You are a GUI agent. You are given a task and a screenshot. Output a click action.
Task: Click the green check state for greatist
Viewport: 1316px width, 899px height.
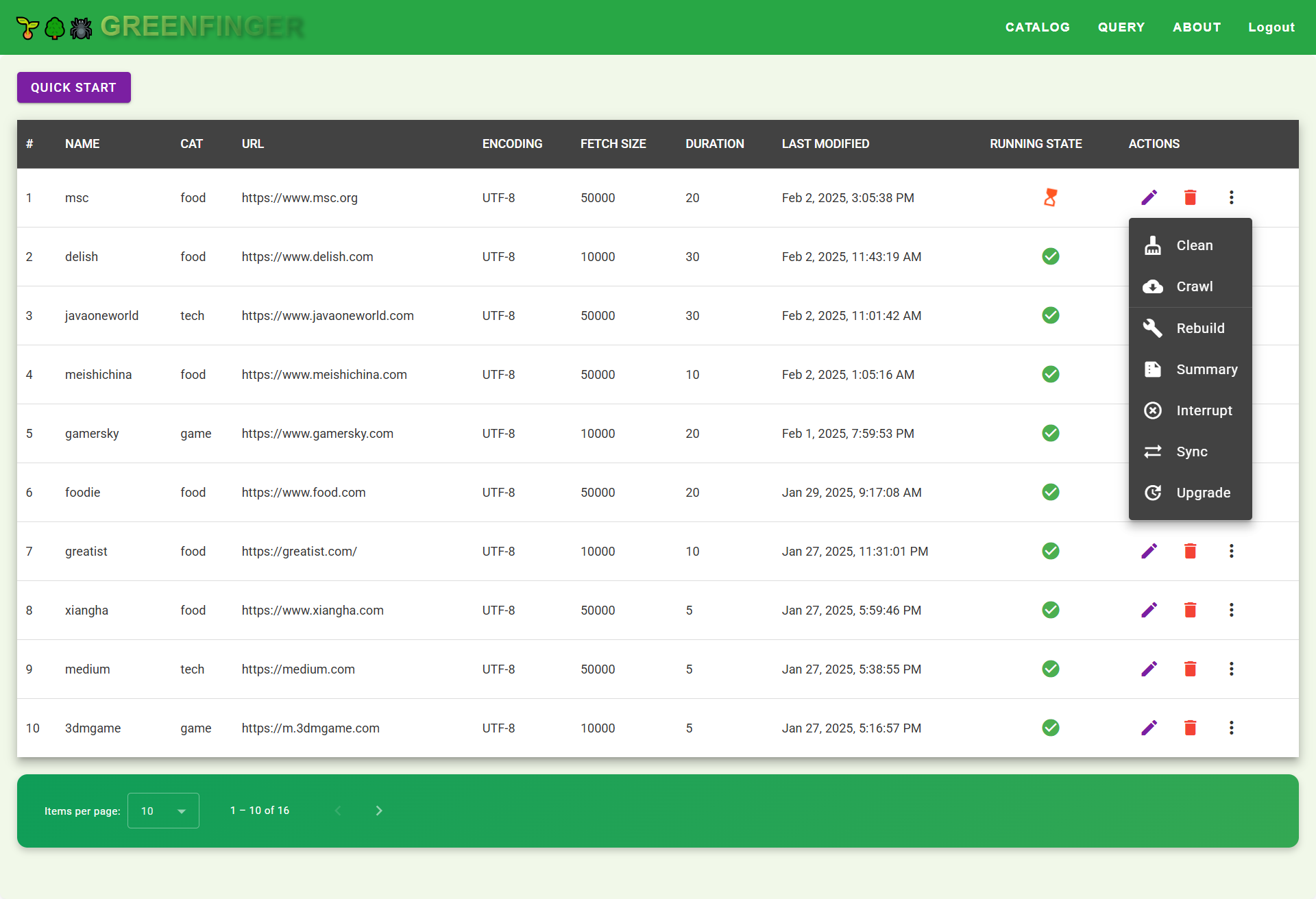pos(1051,551)
